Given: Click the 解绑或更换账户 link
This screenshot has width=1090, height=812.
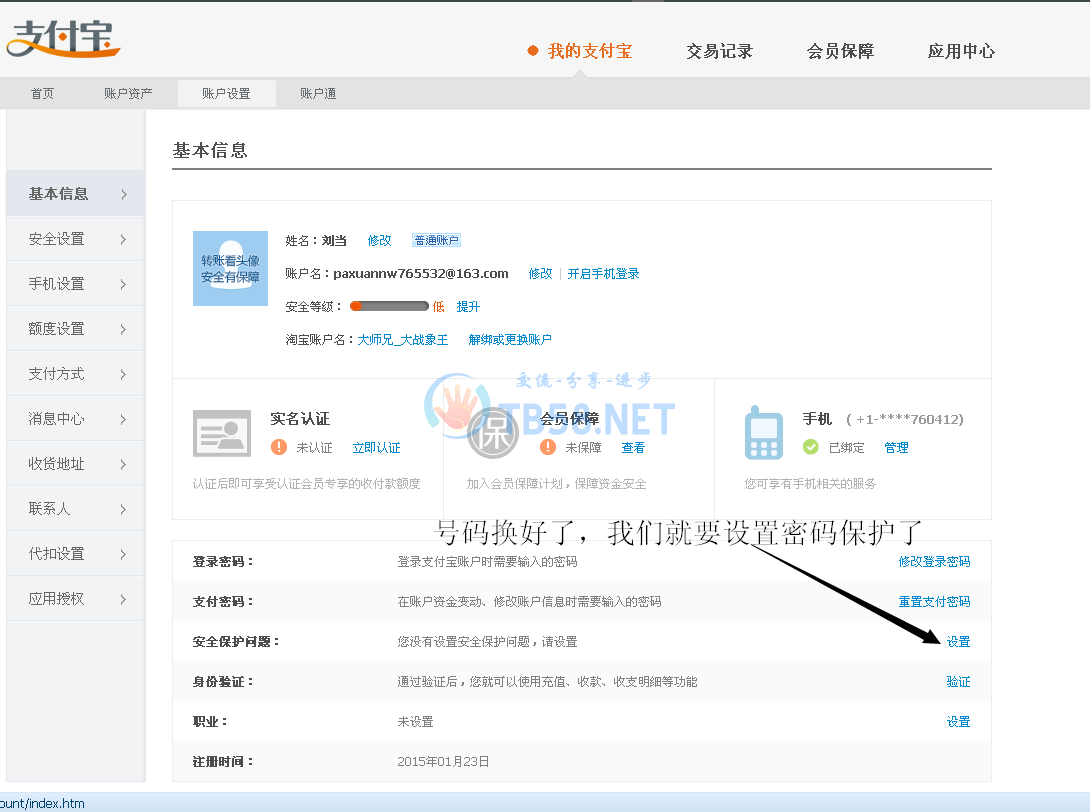Looking at the screenshot, I should pos(510,340).
